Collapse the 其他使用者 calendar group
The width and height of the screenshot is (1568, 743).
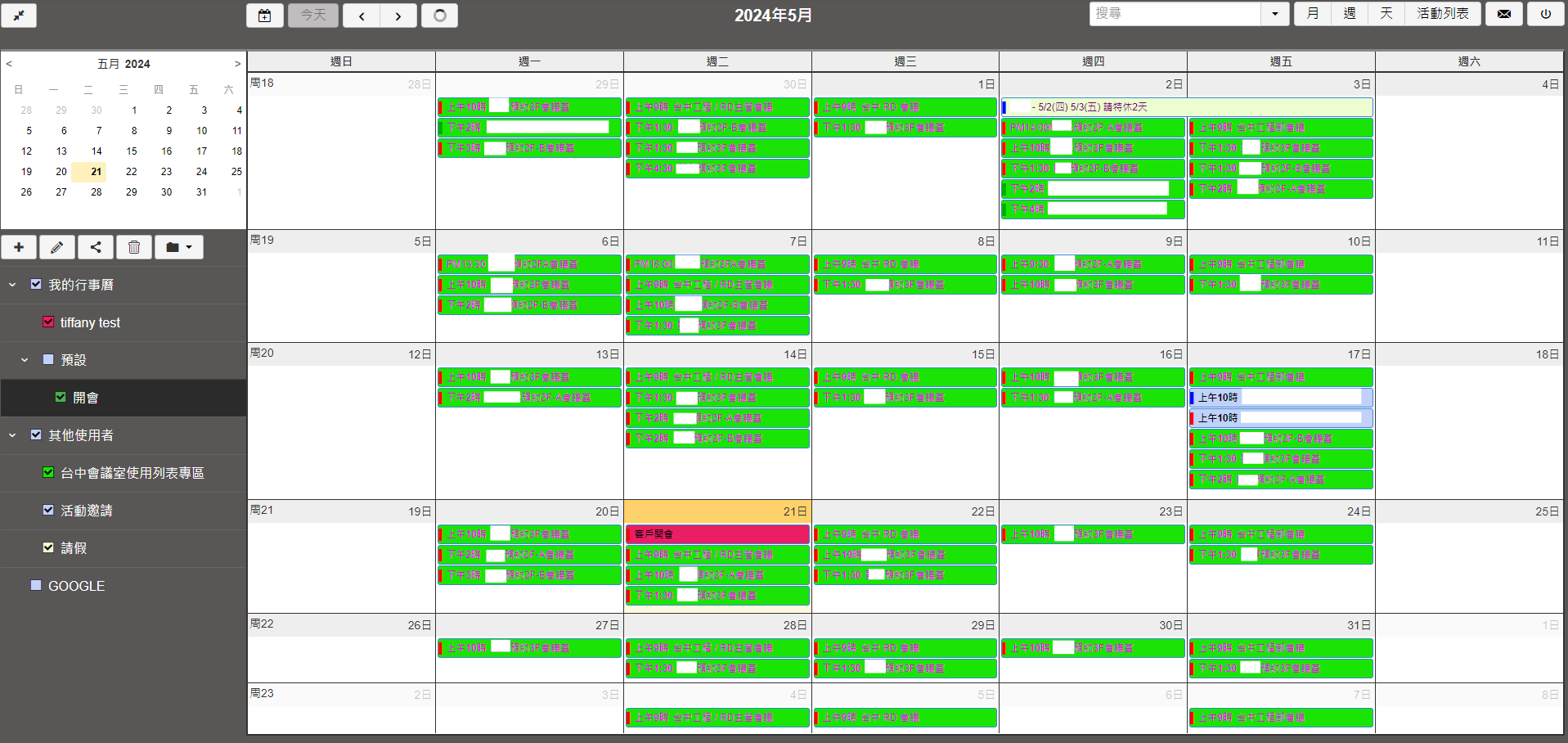[12, 435]
